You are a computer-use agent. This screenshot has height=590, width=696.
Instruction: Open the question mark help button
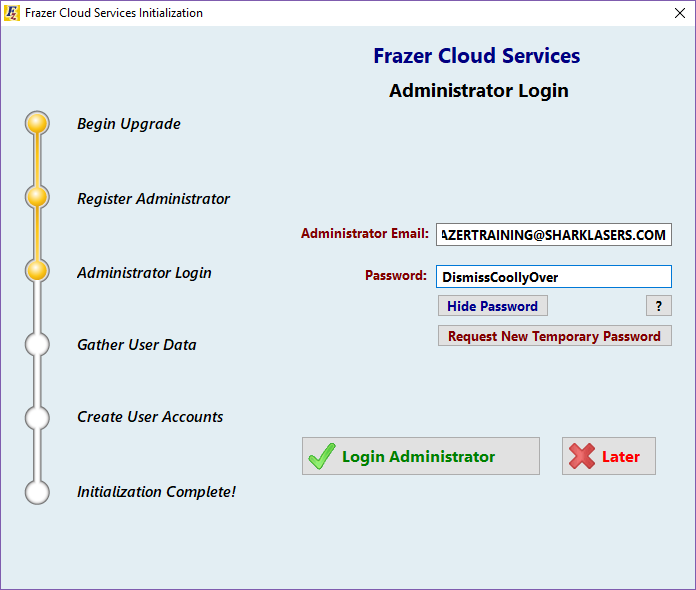tap(659, 306)
